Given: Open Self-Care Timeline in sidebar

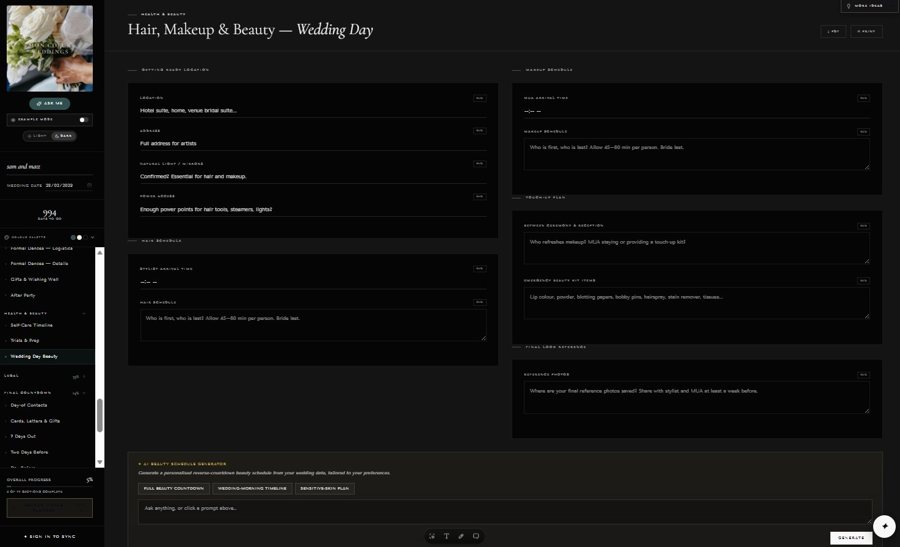Looking at the screenshot, I should pyautogui.click(x=32, y=325).
